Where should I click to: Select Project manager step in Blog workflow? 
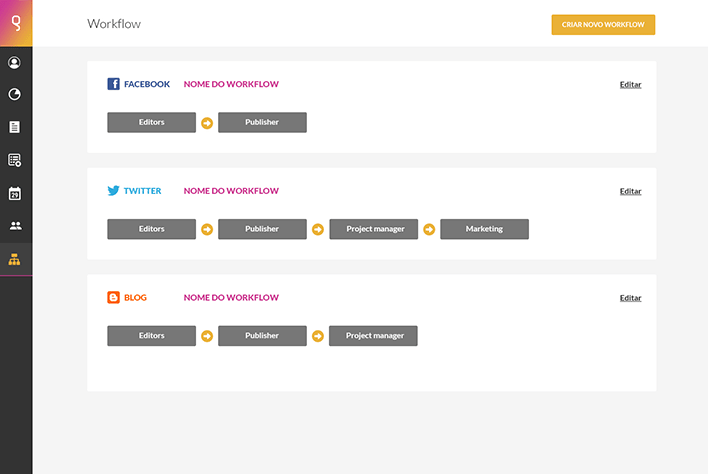click(x=373, y=336)
